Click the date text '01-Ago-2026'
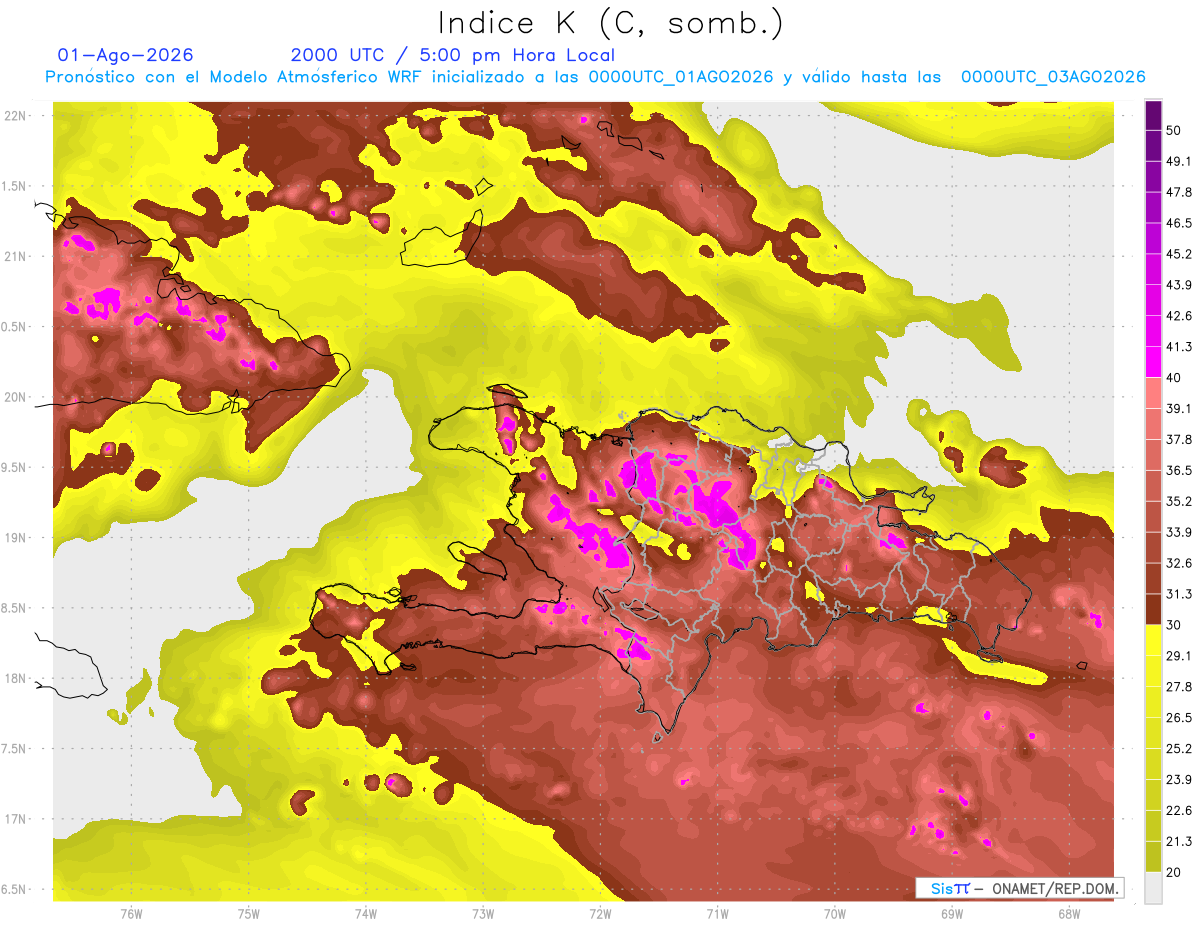Image resolution: width=1200 pixels, height=927 pixels. 126,55
